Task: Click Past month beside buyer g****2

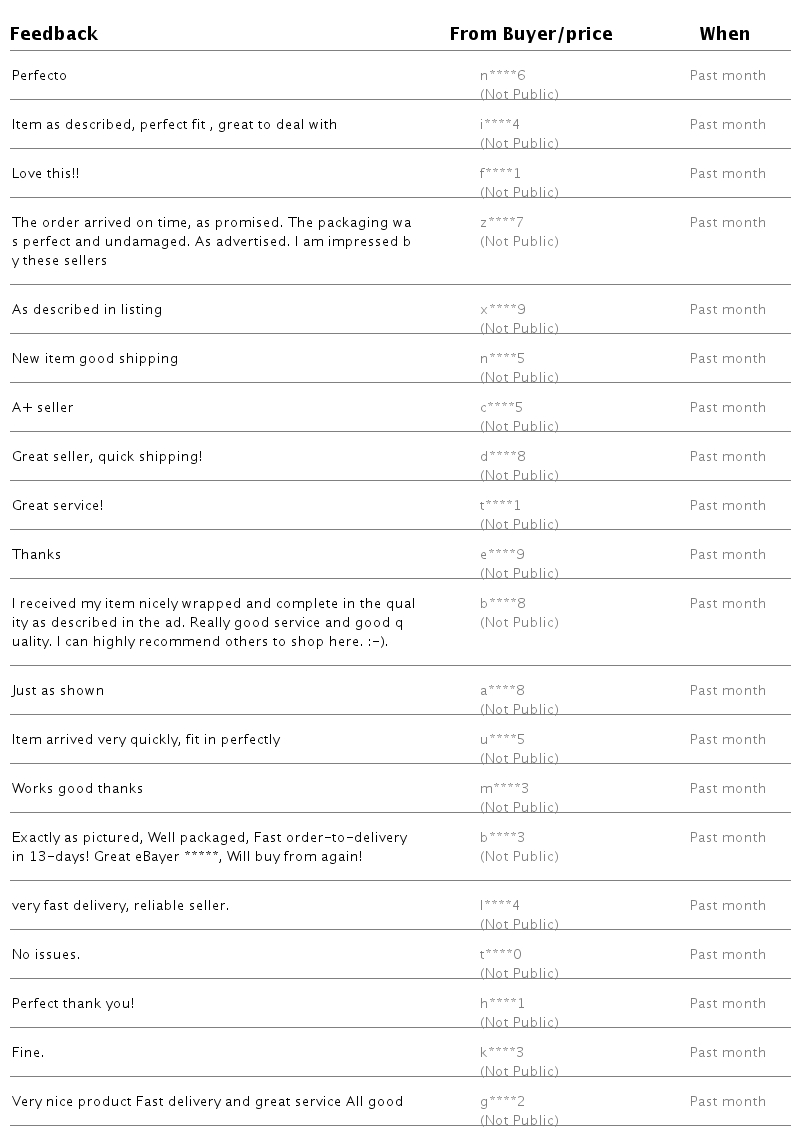Action: point(728,1101)
